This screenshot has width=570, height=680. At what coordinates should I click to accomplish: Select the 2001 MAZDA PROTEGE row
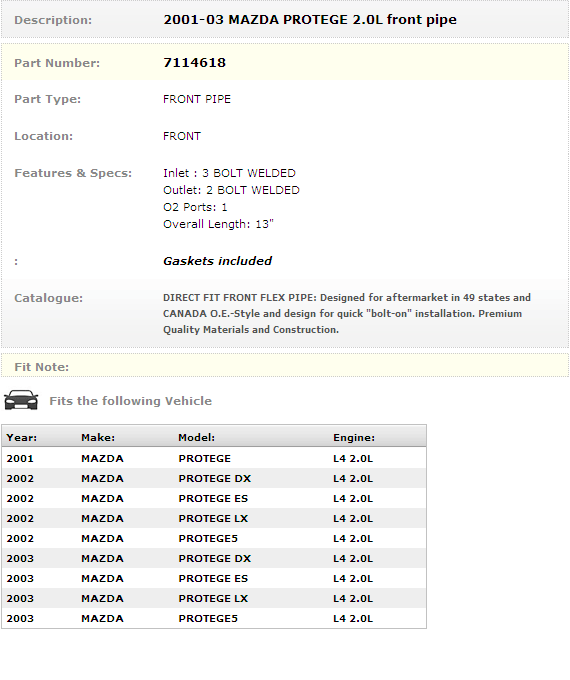[214, 458]
